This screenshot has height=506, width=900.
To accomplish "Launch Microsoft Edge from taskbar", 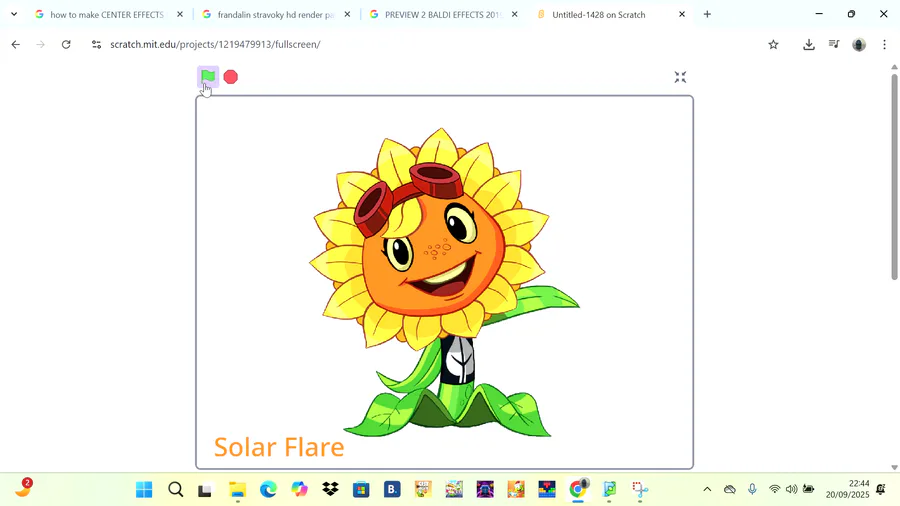I will [268, 489].
